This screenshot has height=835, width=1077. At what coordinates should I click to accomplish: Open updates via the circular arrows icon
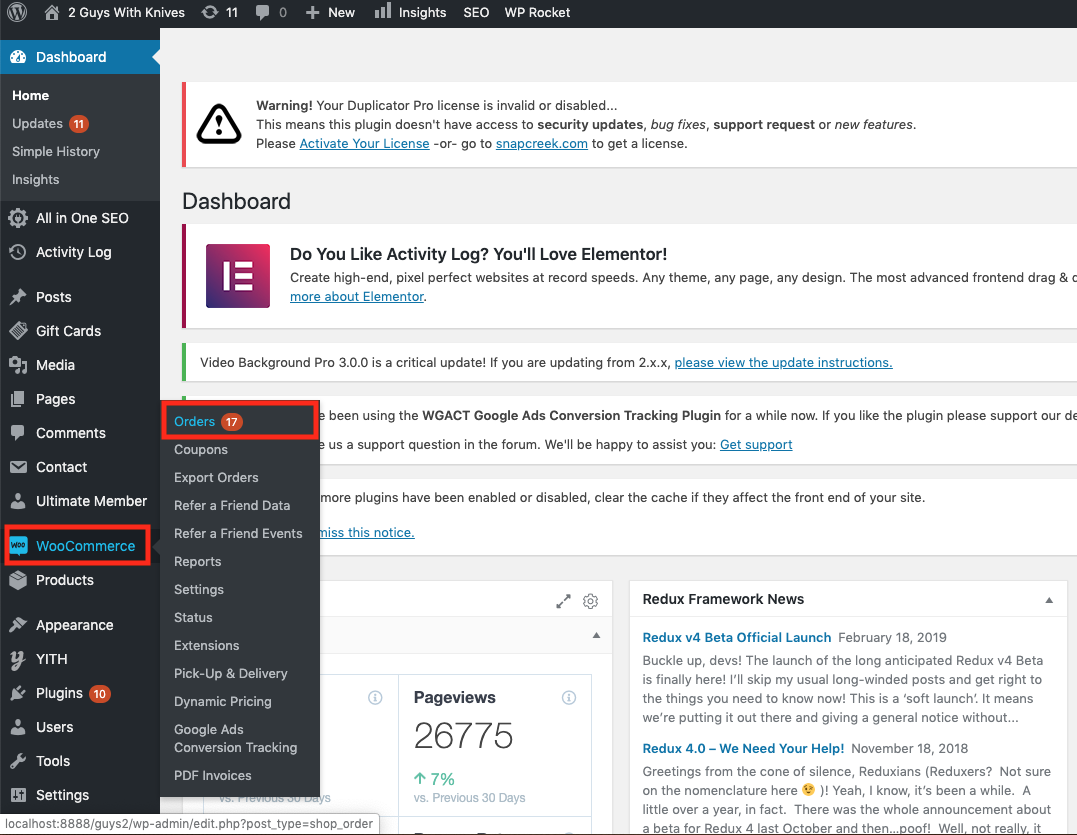click(x=210, y=13)
